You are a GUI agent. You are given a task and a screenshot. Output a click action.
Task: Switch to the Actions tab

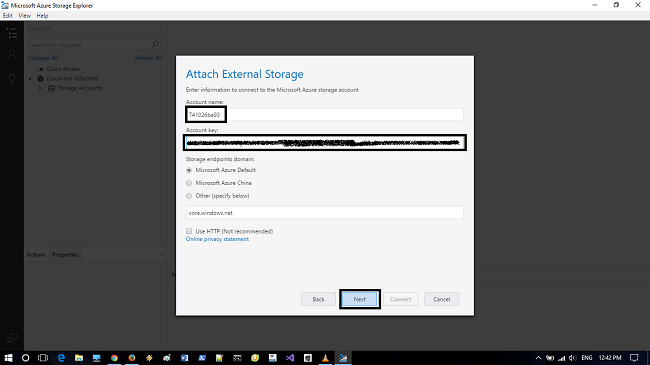[x=36, y=255]
